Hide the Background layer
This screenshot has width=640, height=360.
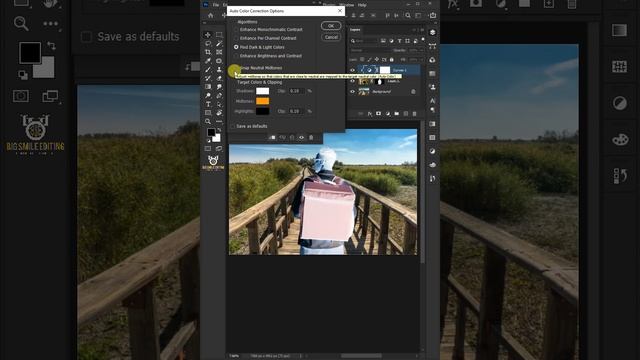pyautogui.click(x=353, y=91)
